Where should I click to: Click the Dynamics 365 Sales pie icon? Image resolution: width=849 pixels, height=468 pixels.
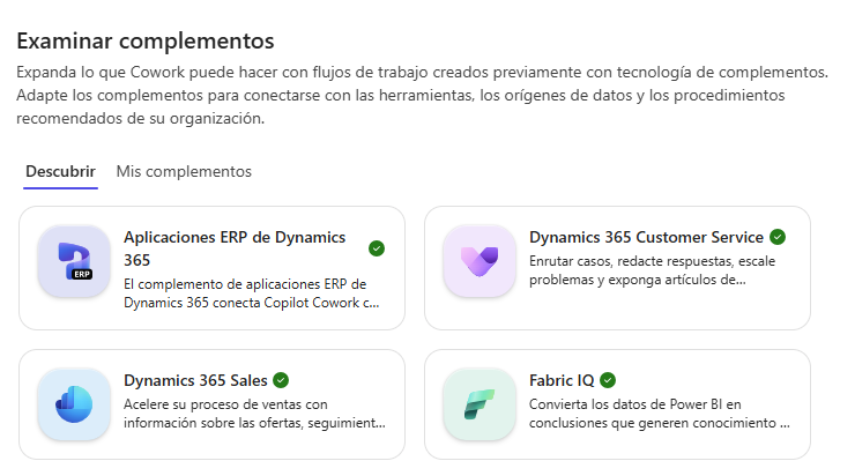(x=74, y=404)
